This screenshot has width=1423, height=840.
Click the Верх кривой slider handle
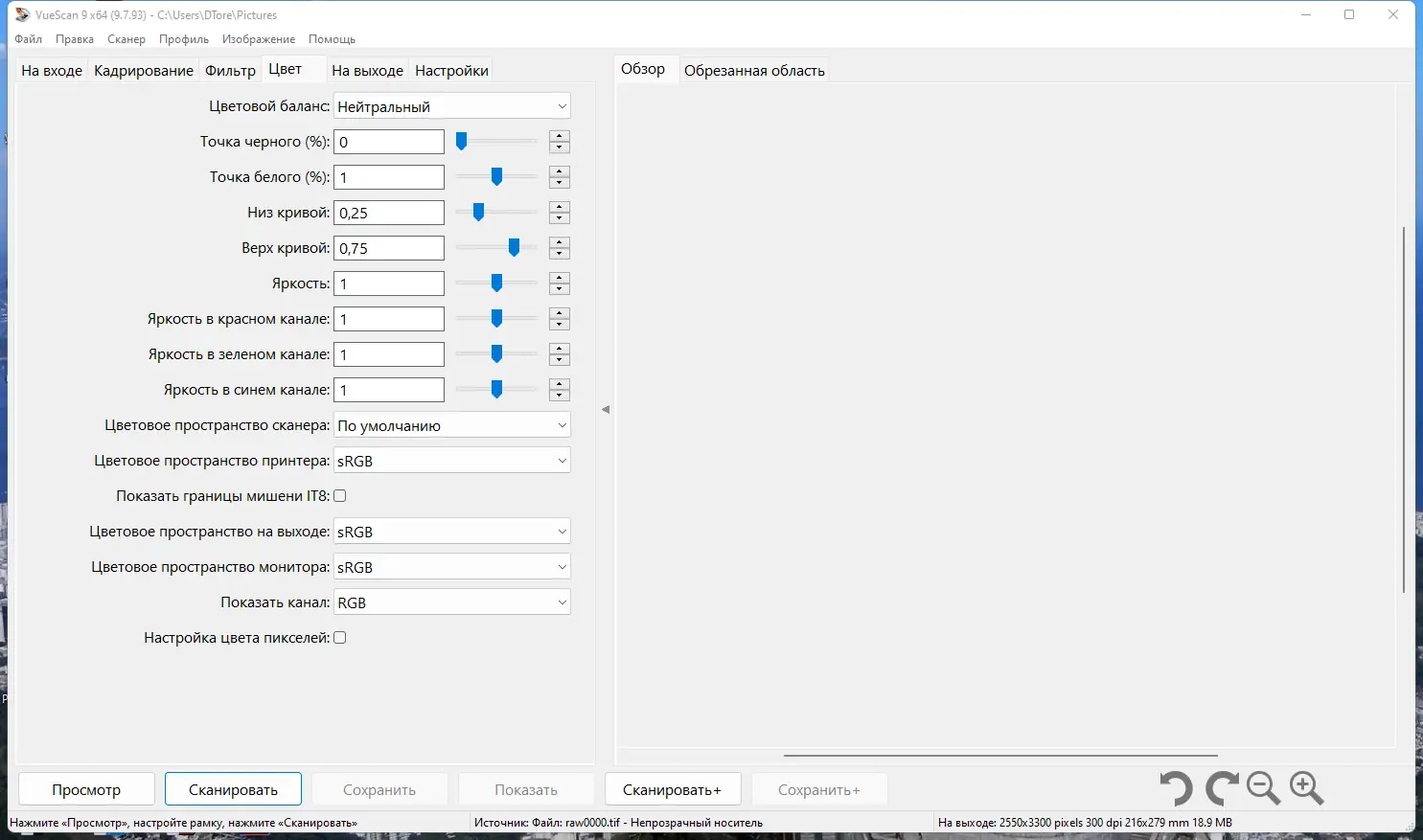(x=514, y=248)
